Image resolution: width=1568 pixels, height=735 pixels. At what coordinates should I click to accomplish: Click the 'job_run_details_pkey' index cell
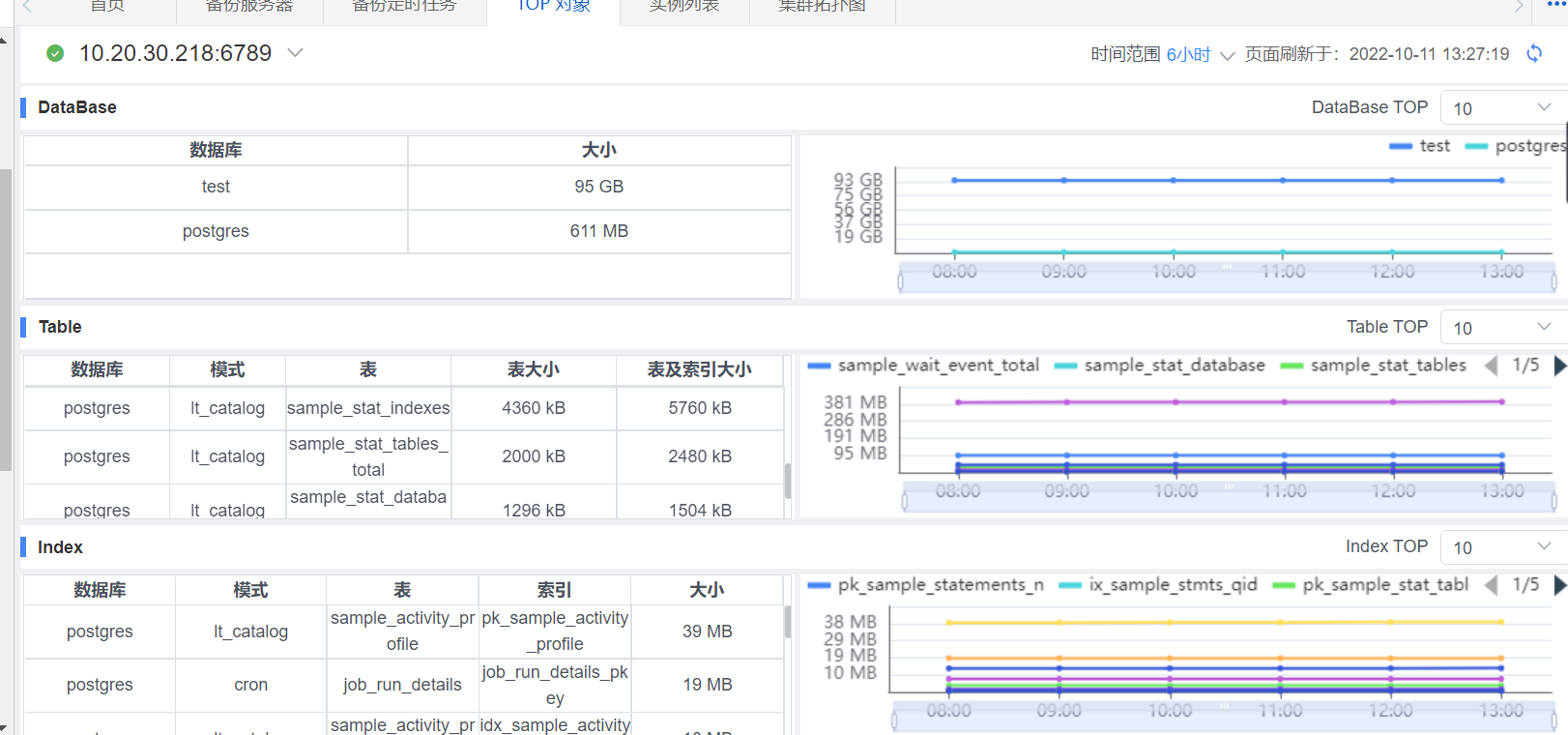point(555,685)
